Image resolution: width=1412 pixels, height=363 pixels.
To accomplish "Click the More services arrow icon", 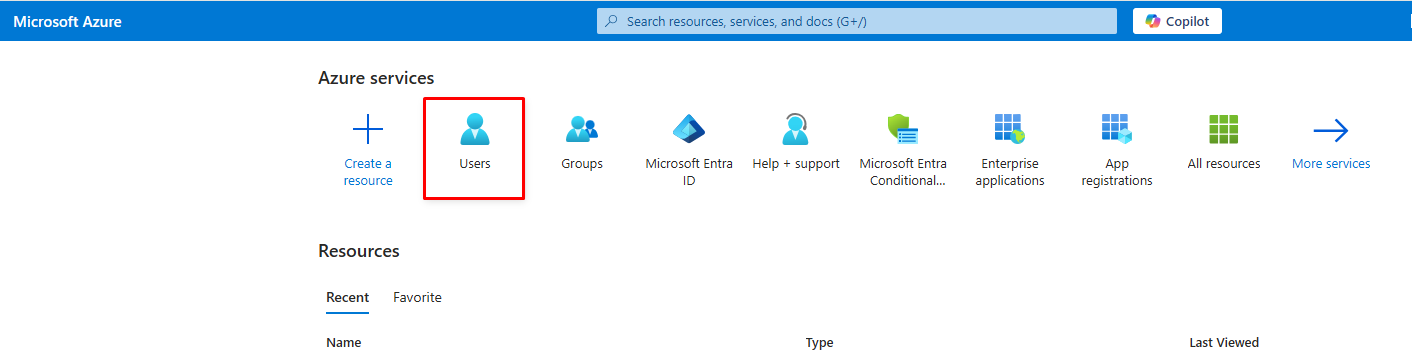I will [1331, 130].
